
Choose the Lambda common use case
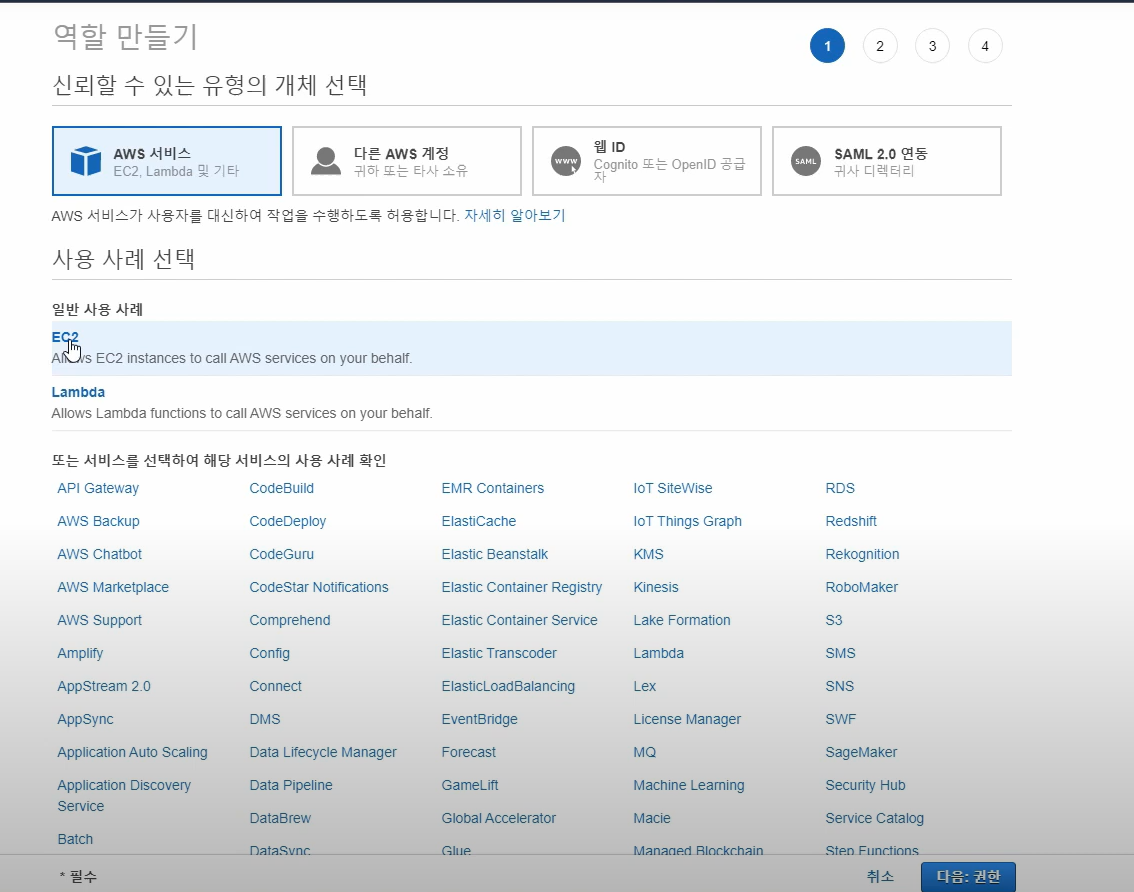[x=532, y=402]
